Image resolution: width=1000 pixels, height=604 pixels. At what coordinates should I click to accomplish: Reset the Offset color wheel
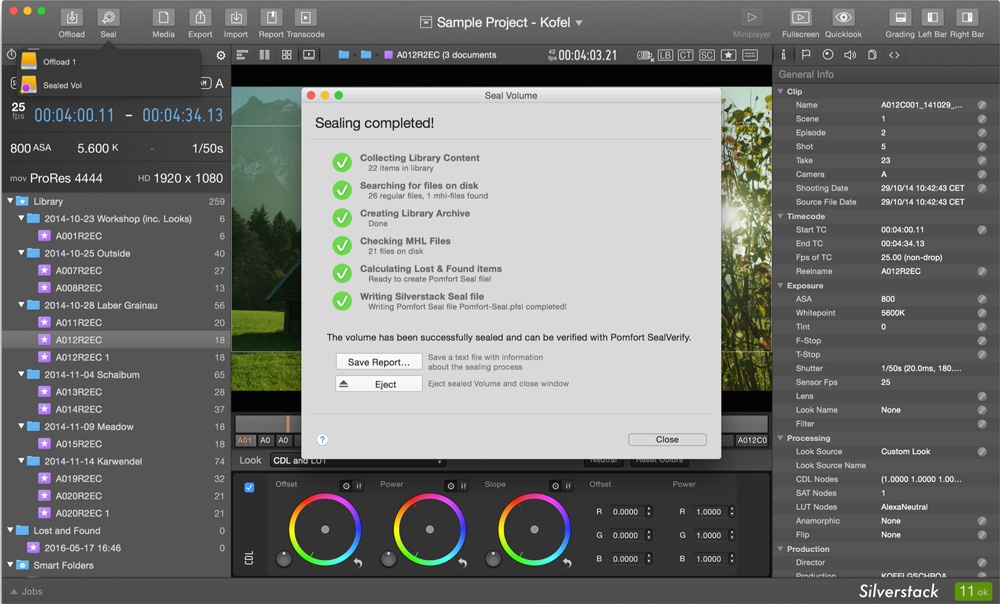point(358,563)
